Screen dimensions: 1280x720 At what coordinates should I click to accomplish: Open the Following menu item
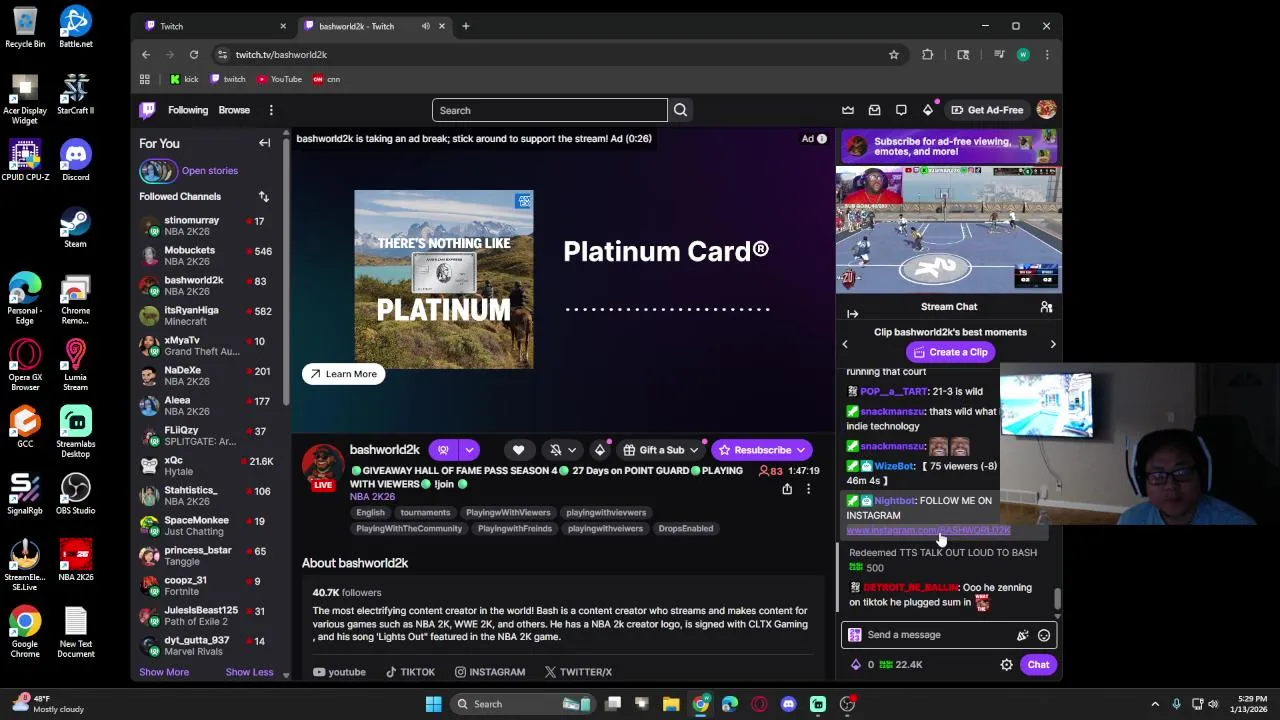pos(188,110)
